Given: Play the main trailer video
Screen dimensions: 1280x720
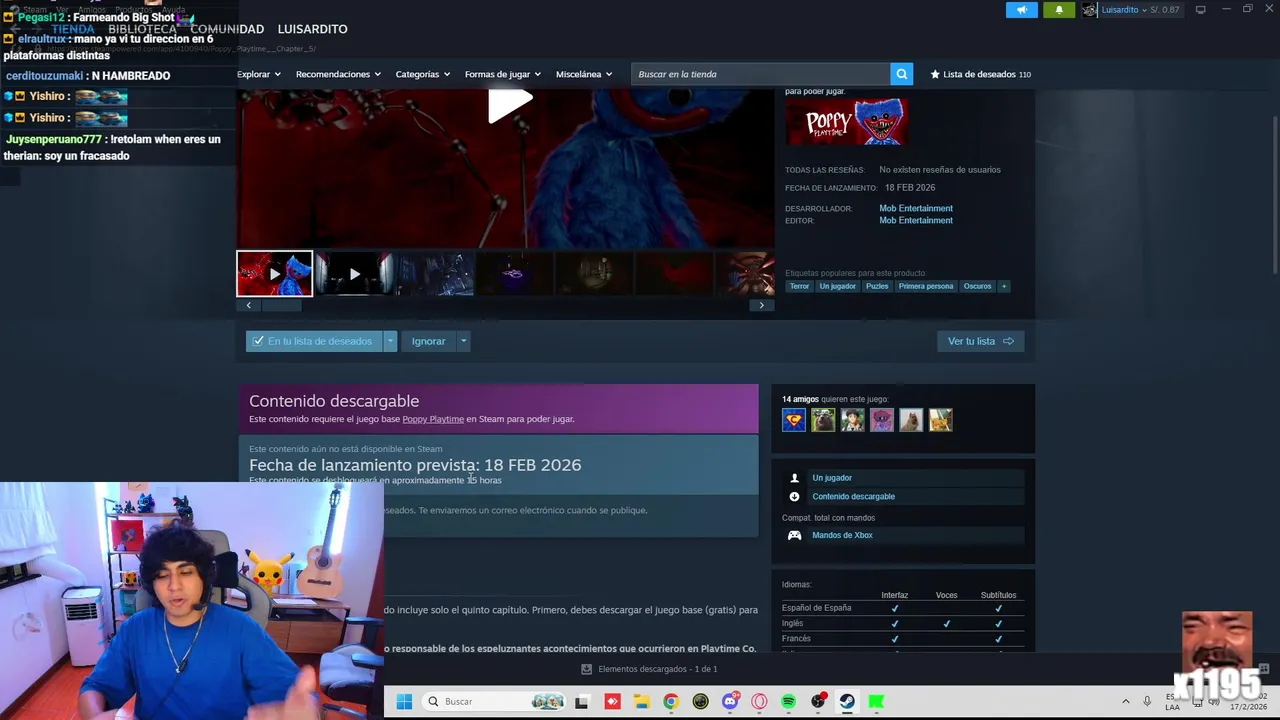Looking at the screenshot, I should (x=509, y=104).
